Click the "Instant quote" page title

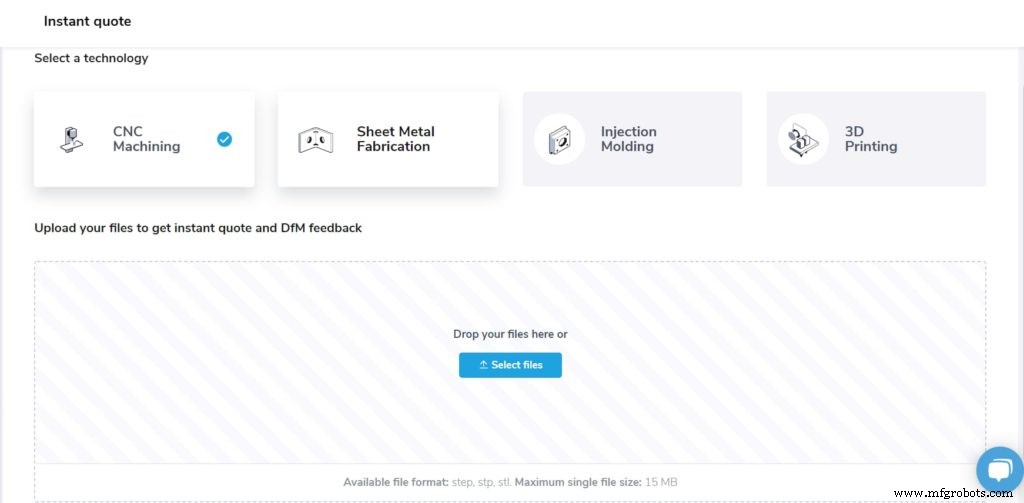(87, 21)
